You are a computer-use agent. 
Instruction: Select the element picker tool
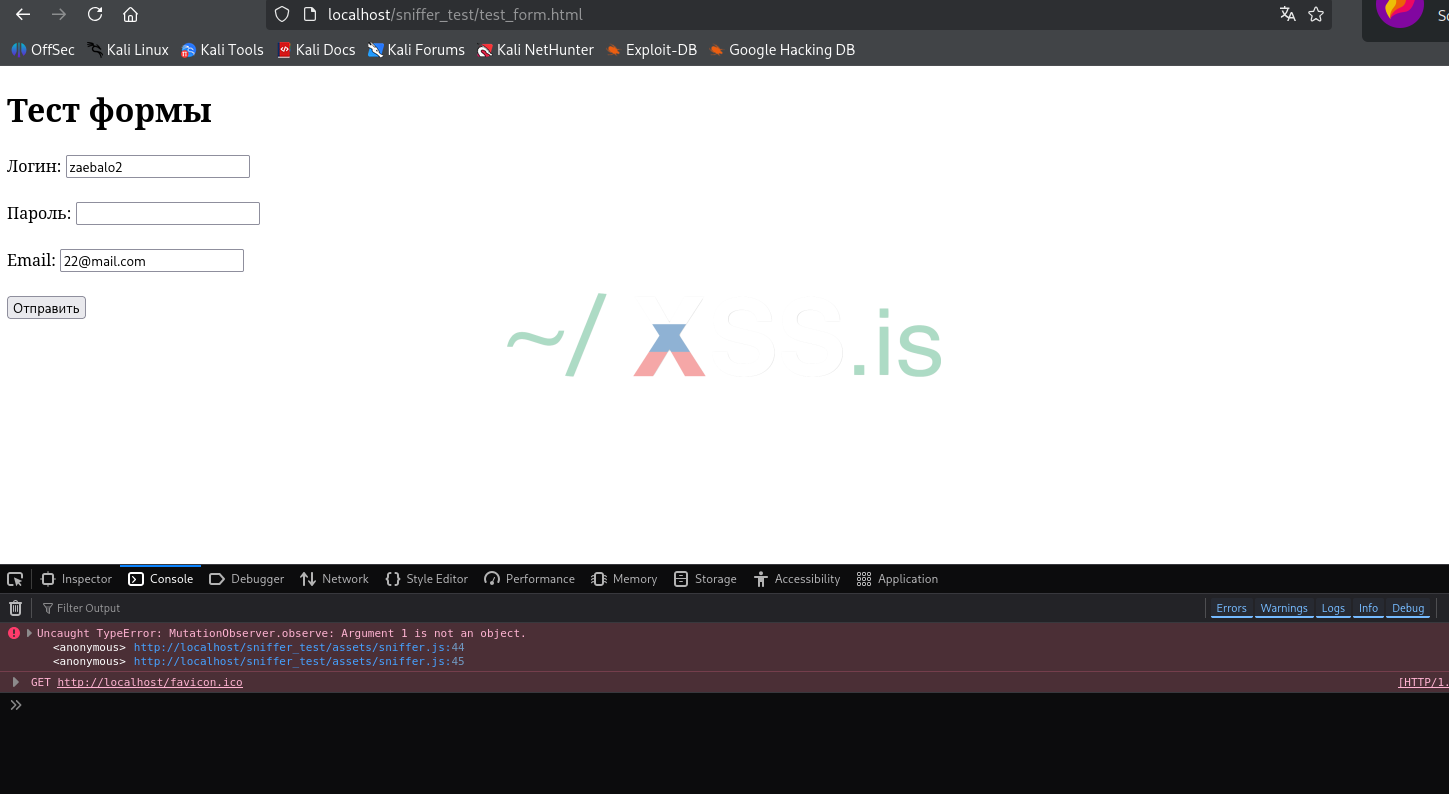click(15, 578)
